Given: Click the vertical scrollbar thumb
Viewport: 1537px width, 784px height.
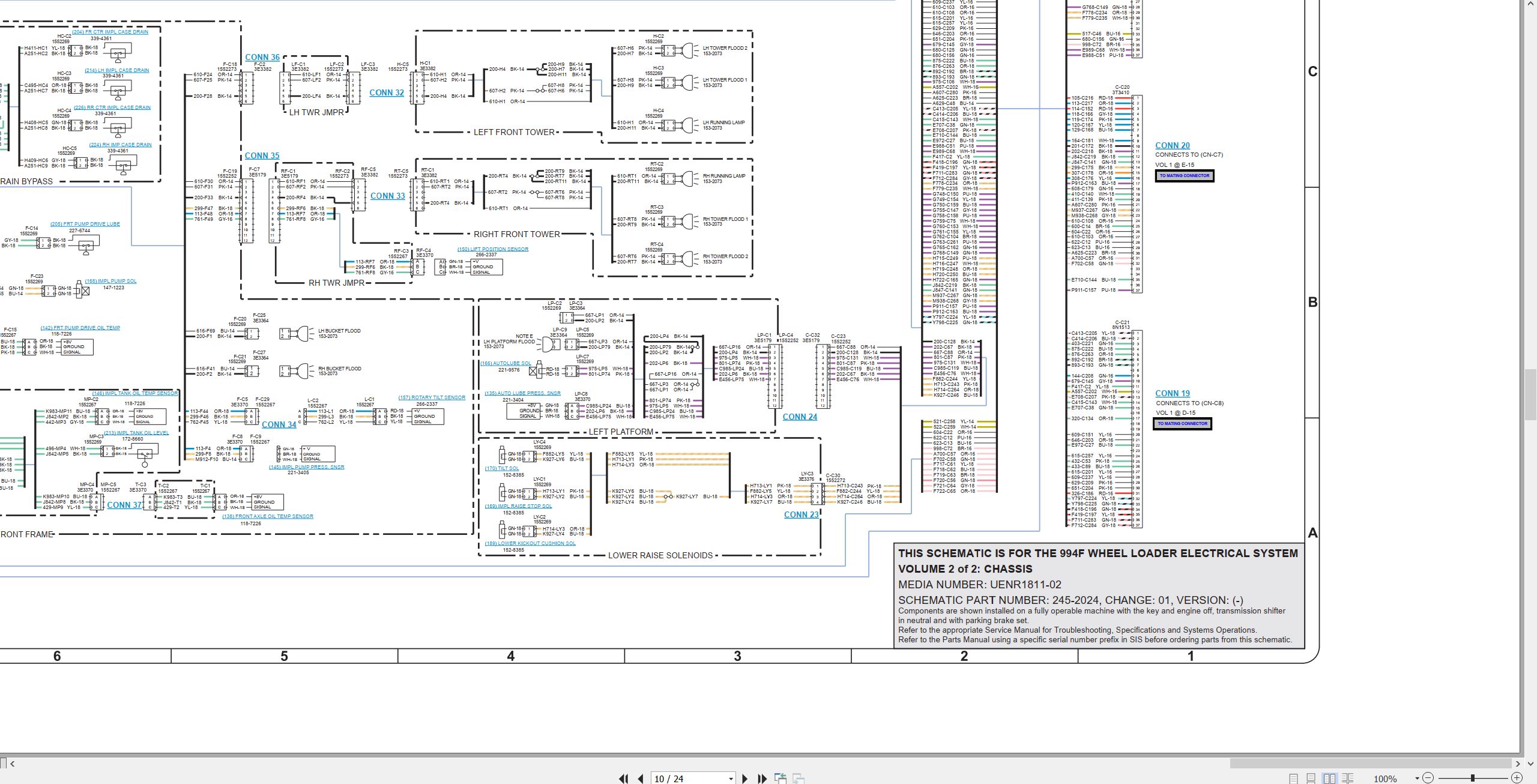Looking at the screenshot, I should point(1530,395).
